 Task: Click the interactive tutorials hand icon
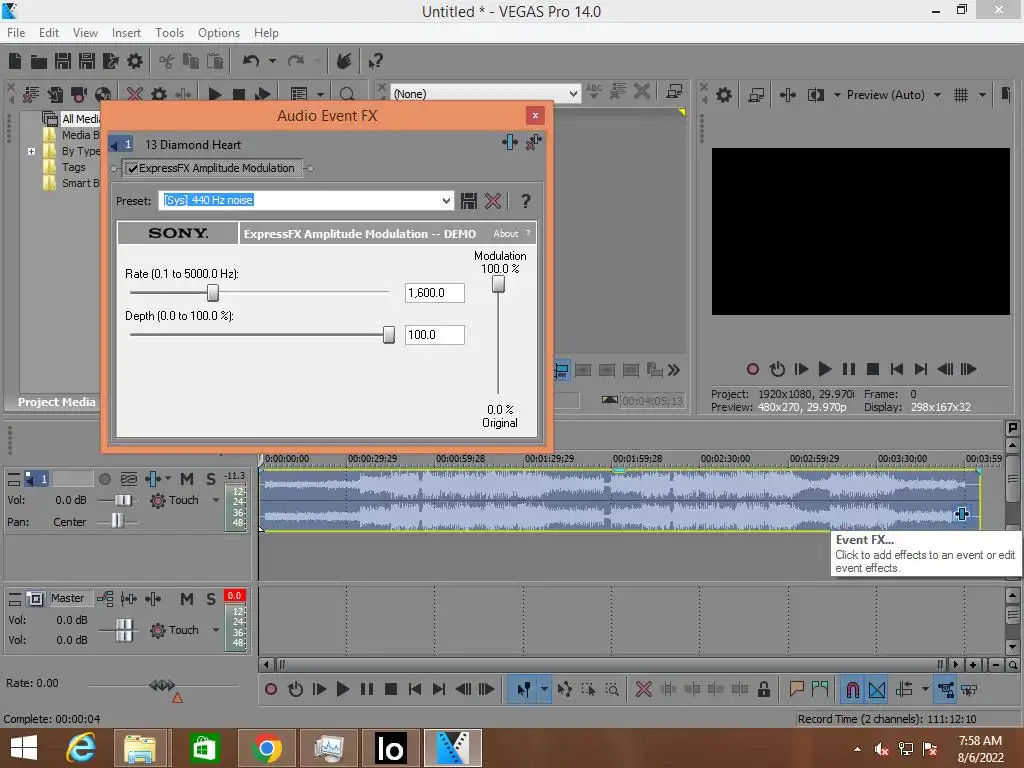(x=344, y=61)
